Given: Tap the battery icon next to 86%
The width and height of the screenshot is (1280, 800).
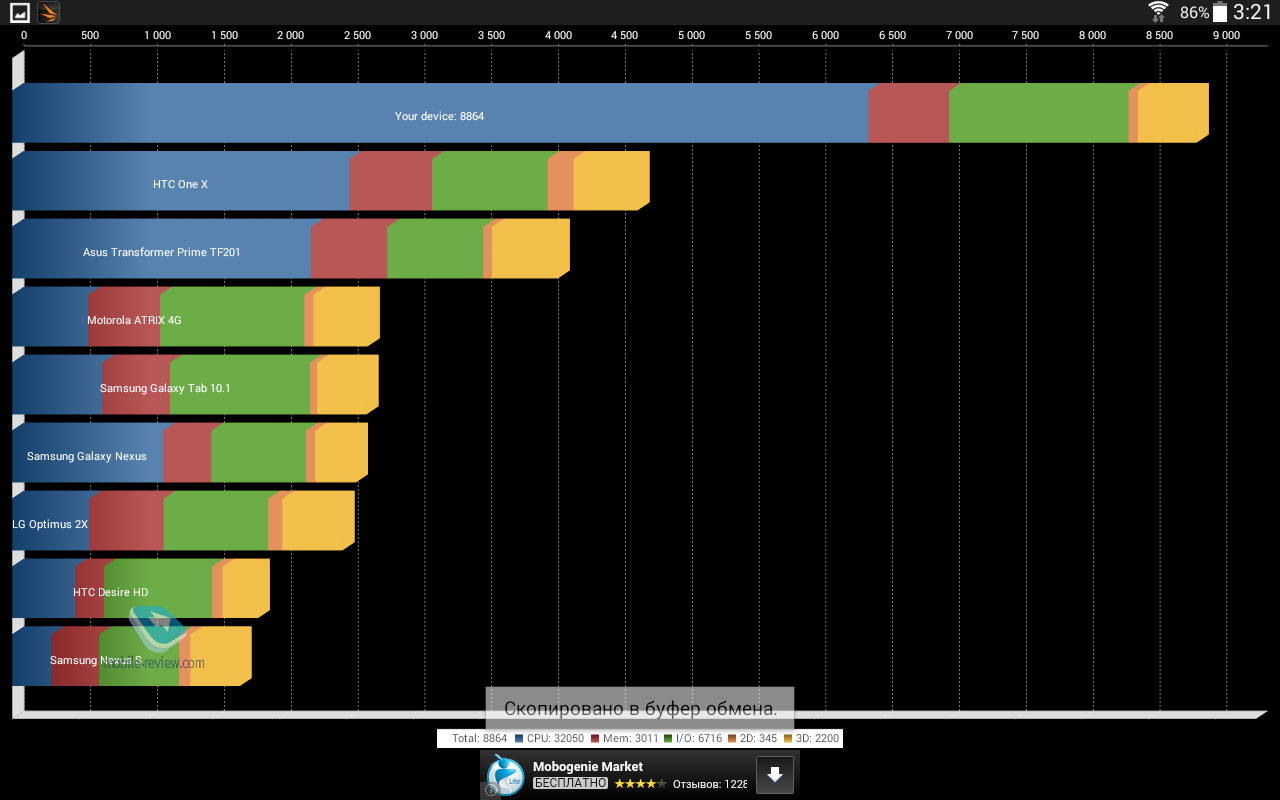Looking at the screenshot, I should pos(1220,12).
